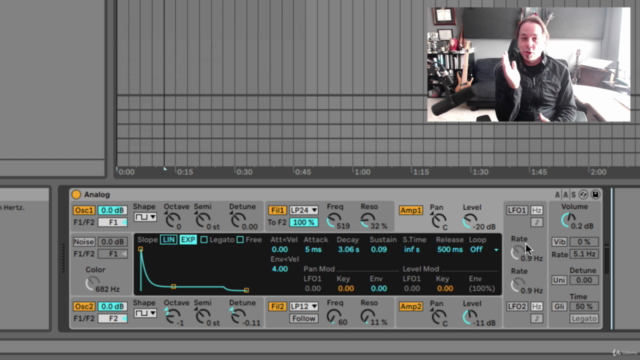Check the envelope Legato checkbox
Viewport: 640px width, 360px height.
click(x=204, y=240)
